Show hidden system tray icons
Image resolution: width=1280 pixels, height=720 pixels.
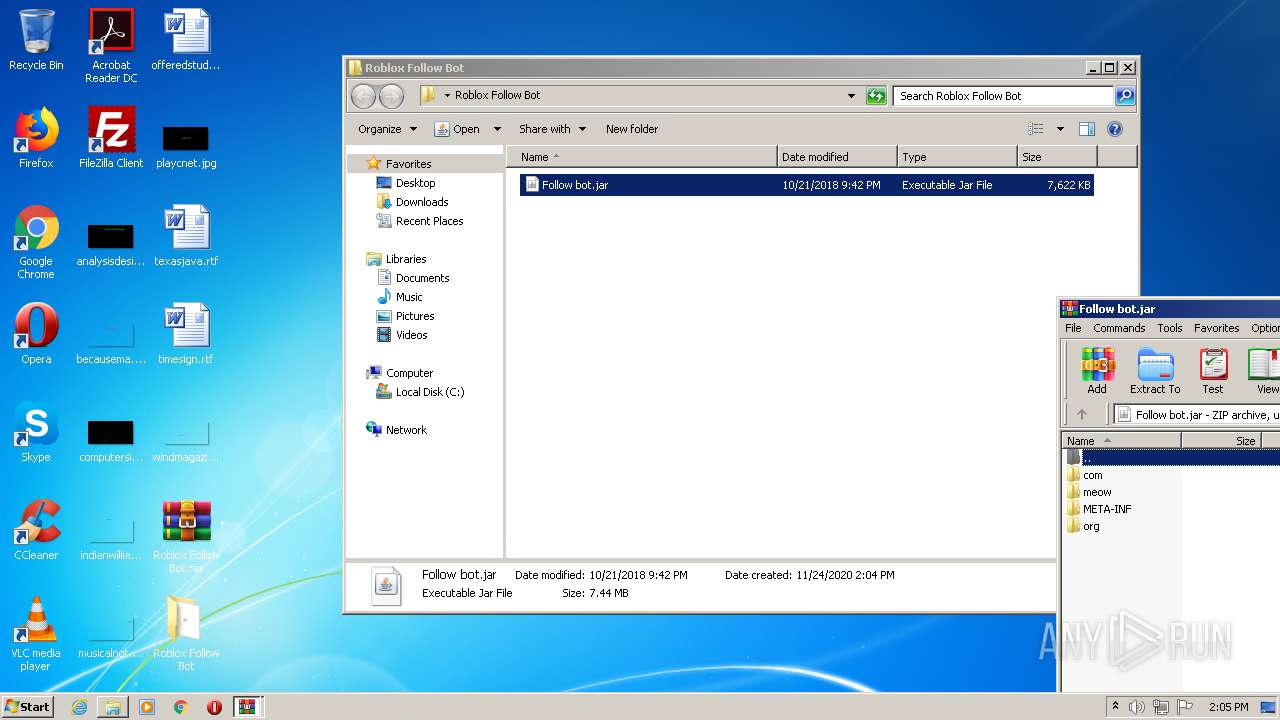(x=1115, y=707)
